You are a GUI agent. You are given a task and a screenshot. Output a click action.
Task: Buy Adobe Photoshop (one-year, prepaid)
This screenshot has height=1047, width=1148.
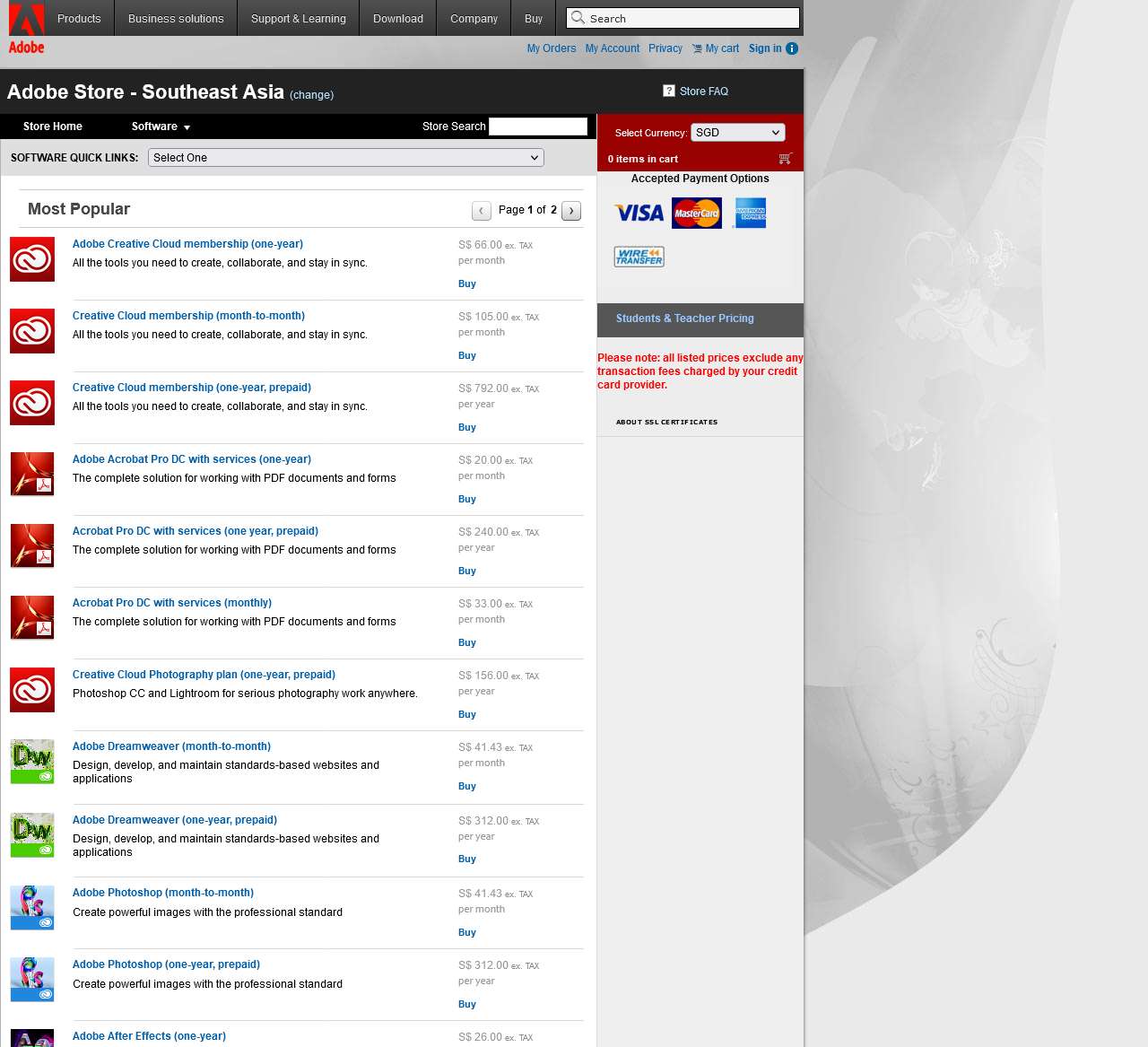467,1004
